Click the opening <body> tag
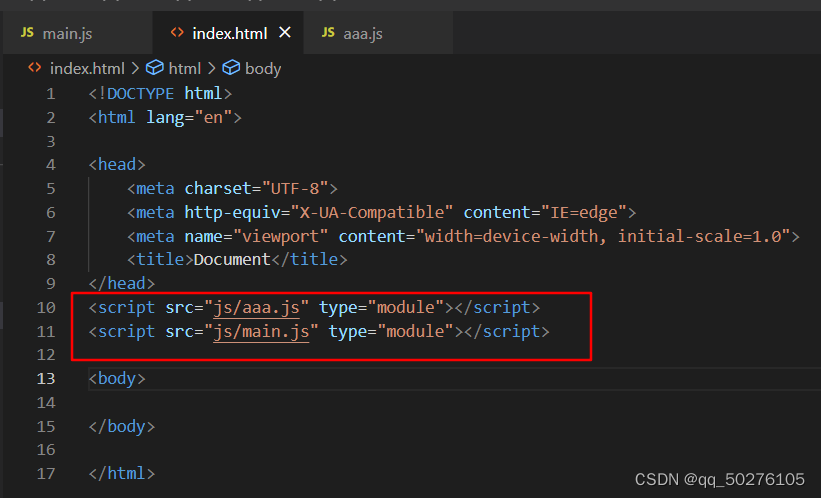821x498 pixels. coord(117,379)
